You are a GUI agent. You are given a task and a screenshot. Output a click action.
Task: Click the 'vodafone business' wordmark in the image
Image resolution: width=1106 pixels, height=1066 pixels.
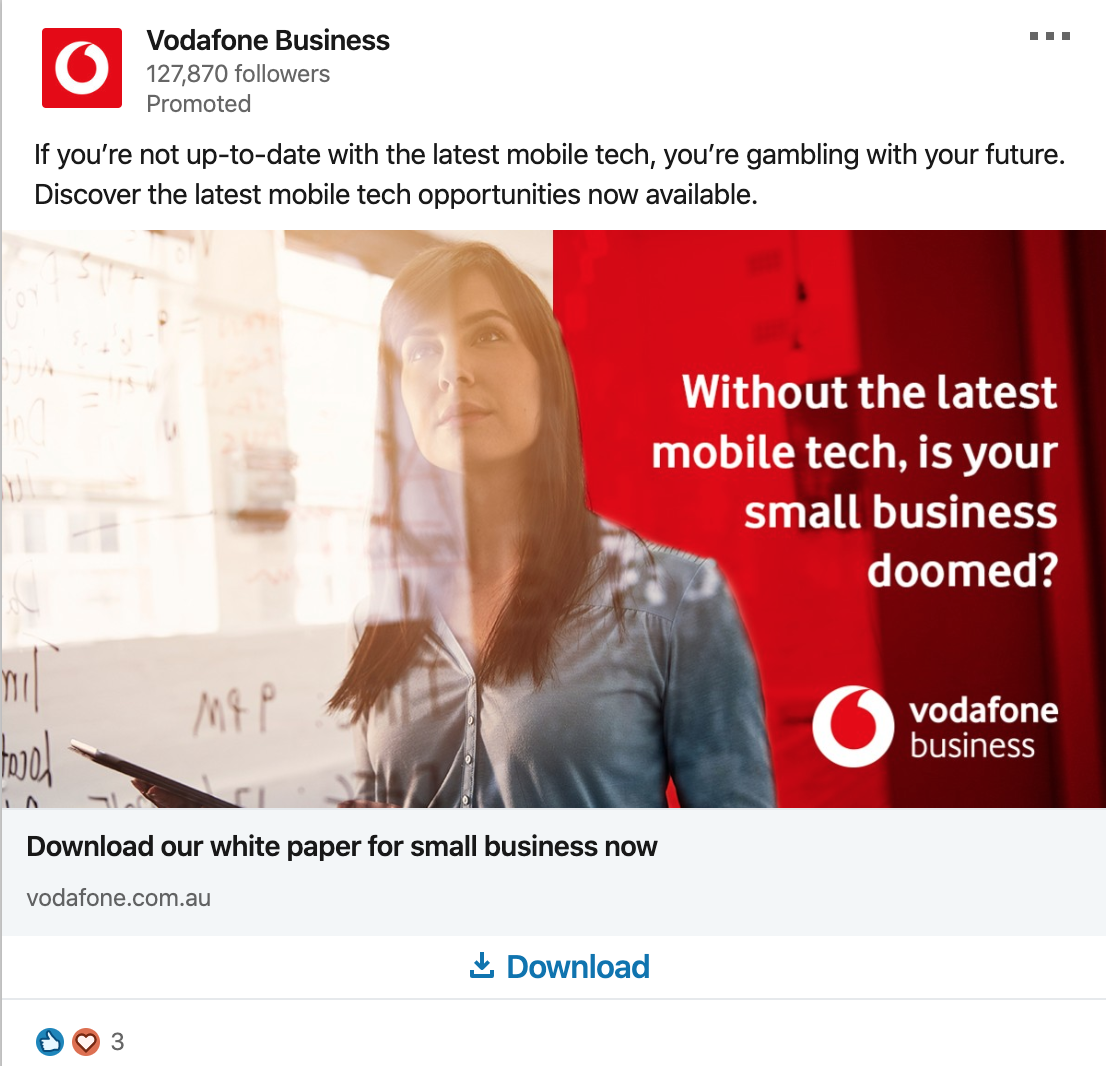(x=983, y=727)
